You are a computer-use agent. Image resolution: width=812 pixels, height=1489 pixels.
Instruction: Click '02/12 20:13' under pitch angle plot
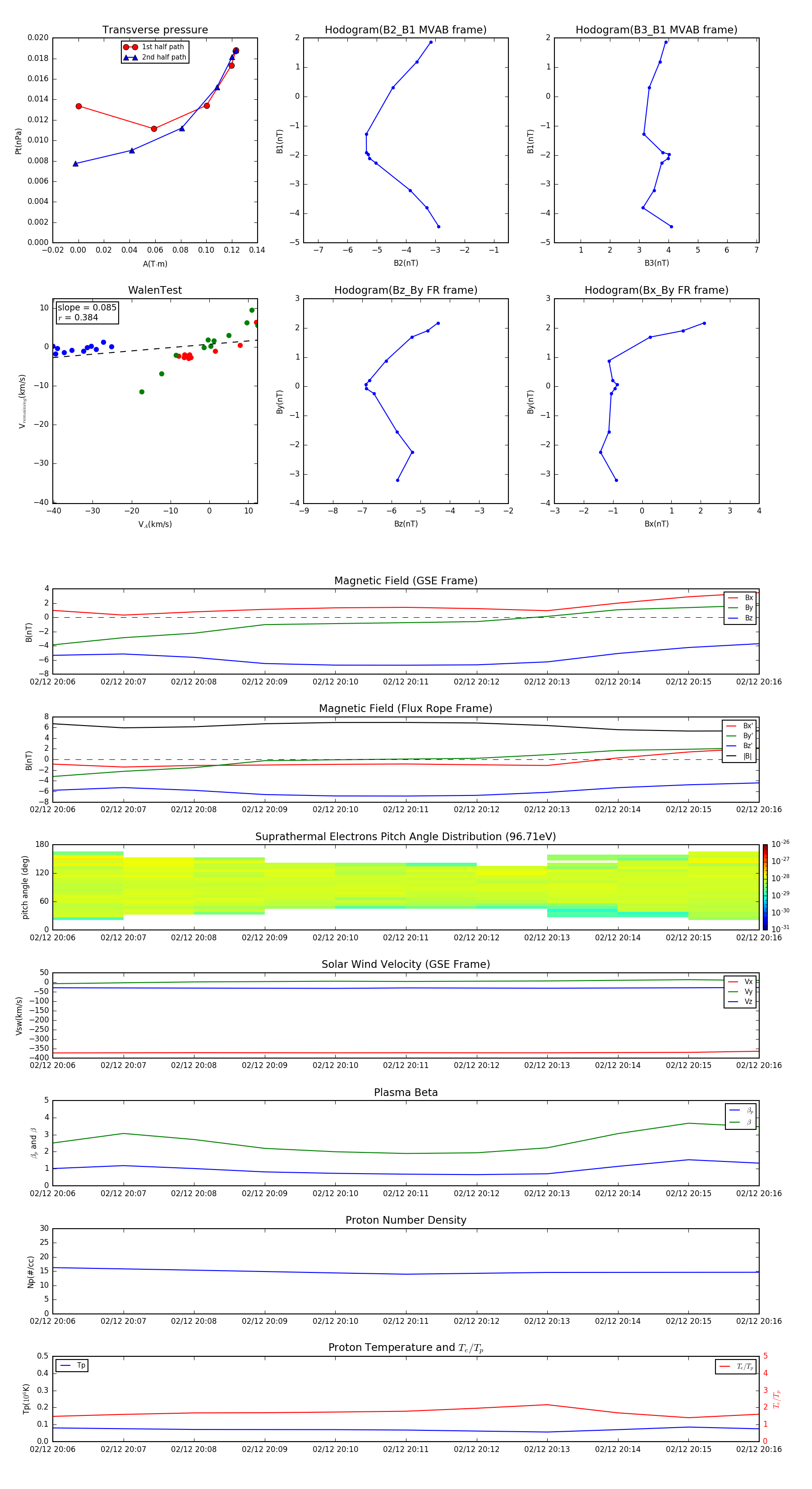click(x=547, y=938)
